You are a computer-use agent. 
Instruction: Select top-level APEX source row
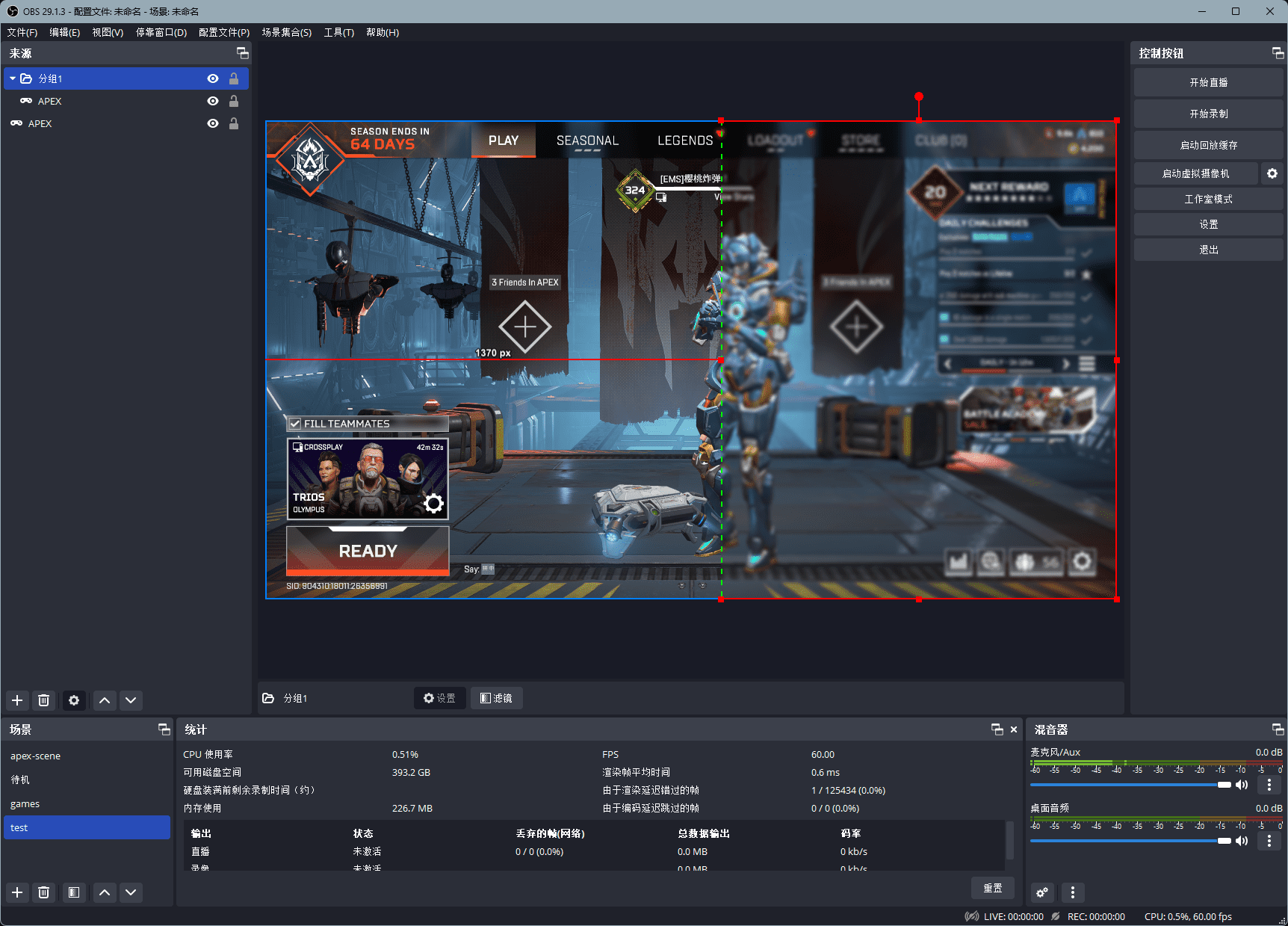(x=126, y=123)
